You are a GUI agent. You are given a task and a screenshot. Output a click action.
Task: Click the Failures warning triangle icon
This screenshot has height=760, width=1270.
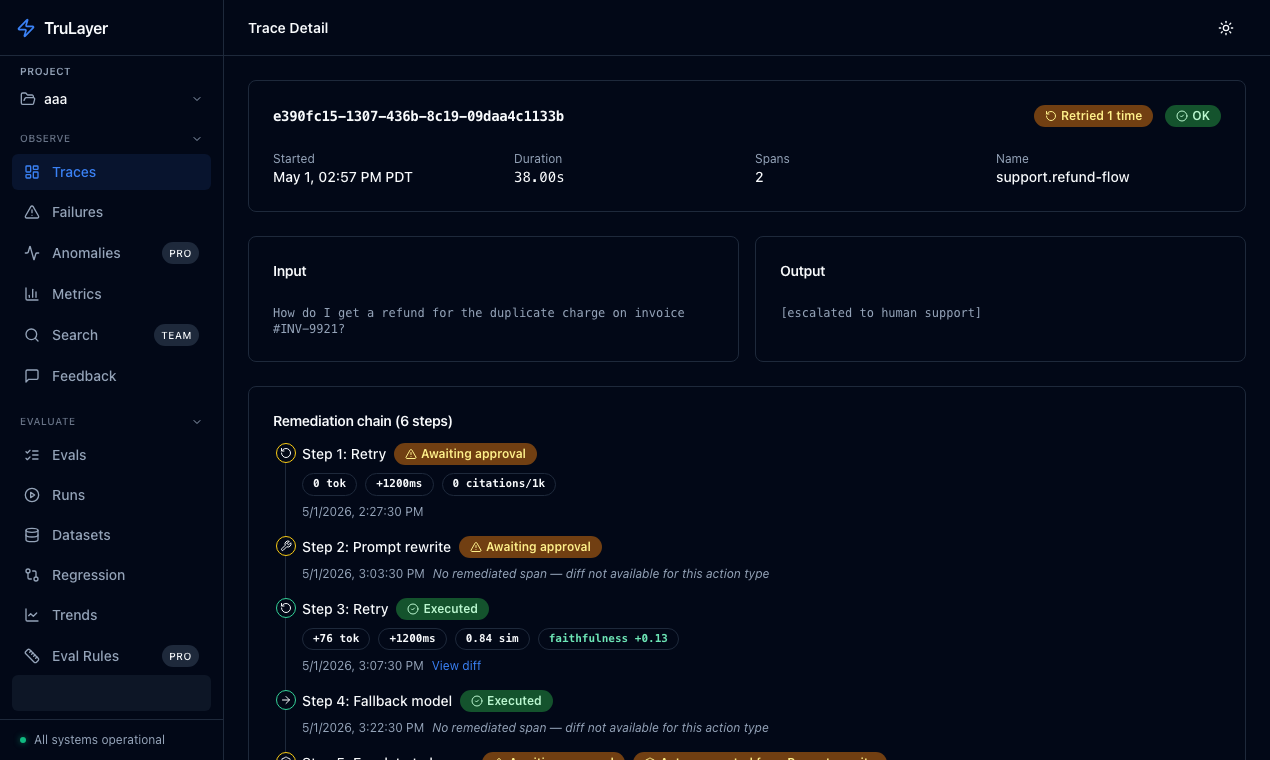[32, 212]
